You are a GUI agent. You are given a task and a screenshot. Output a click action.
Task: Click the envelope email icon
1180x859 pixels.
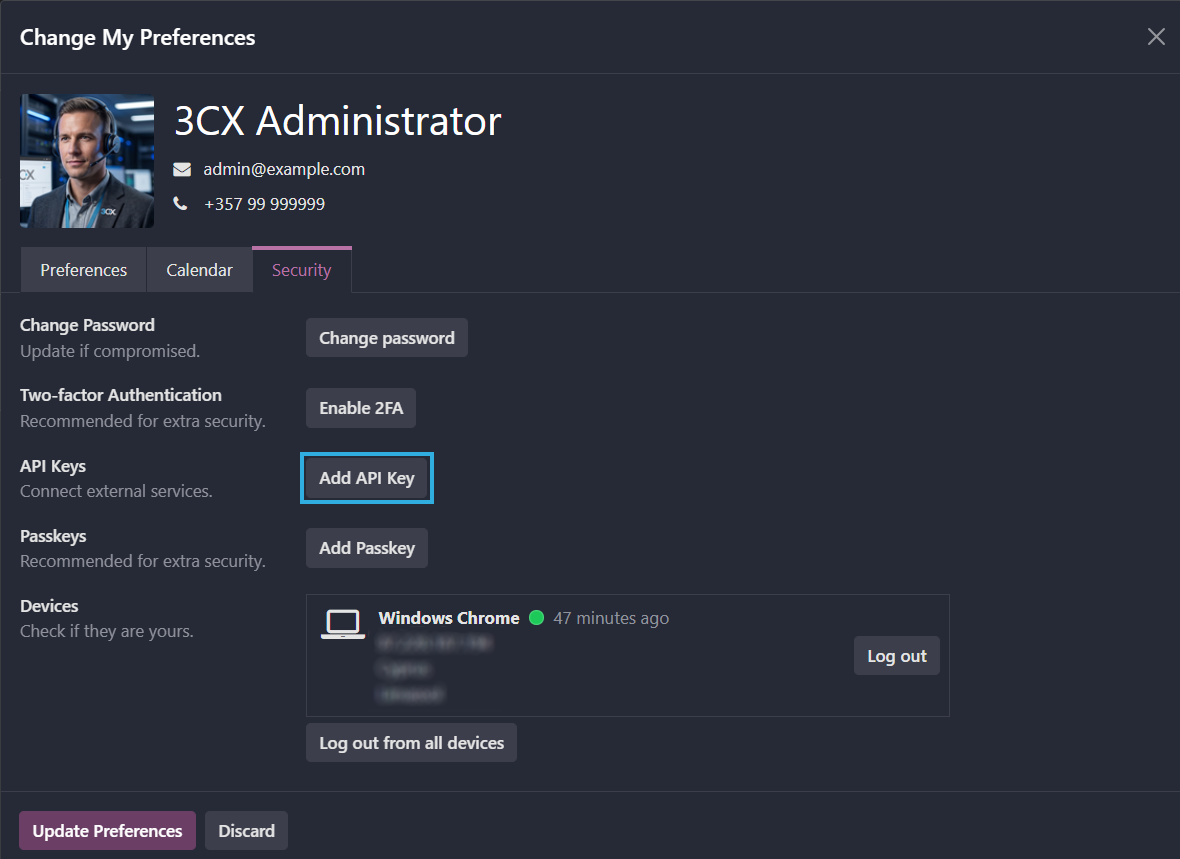[x=182, y=169]
